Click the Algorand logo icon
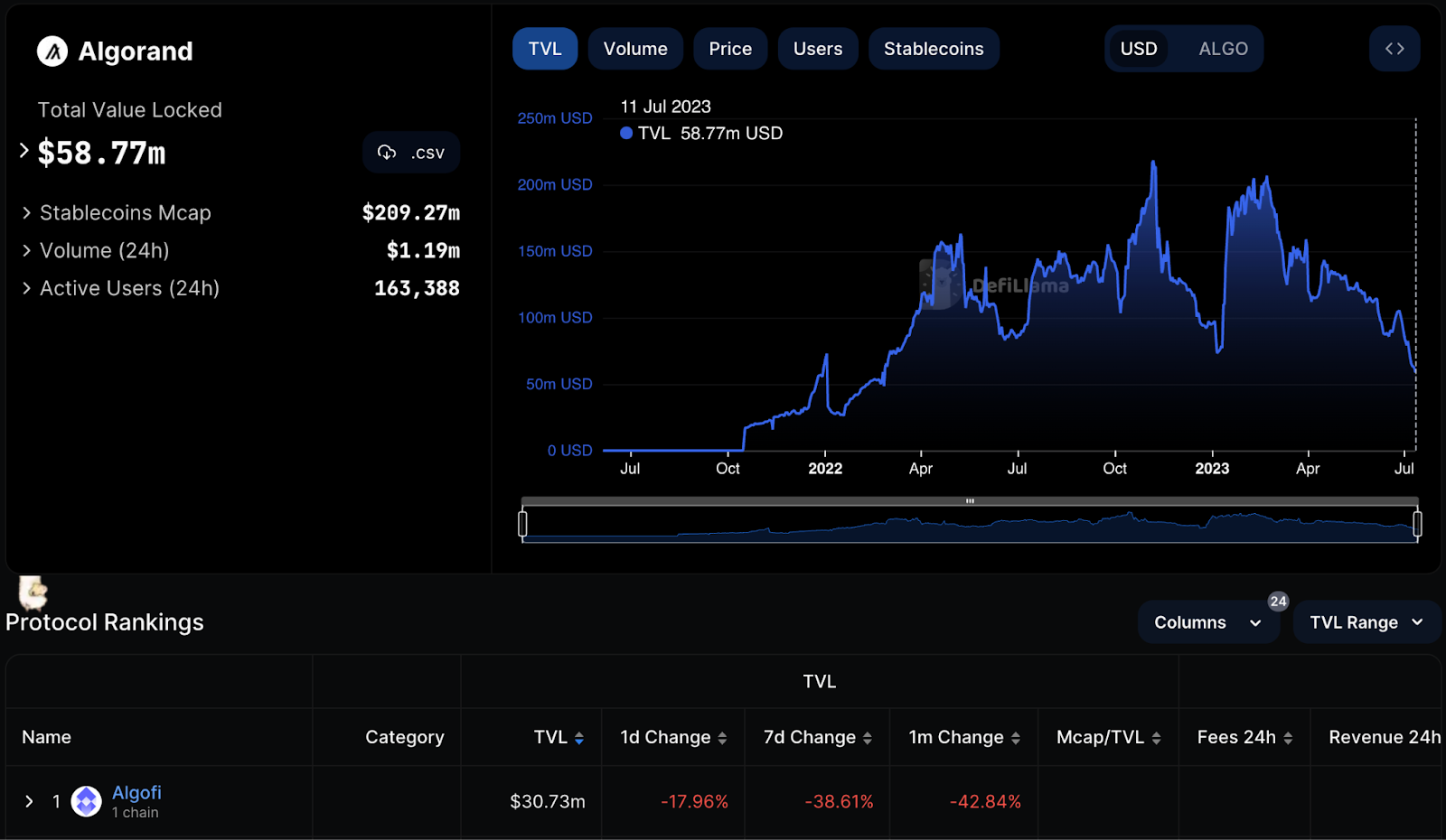1446x840 pixels. 52,51
